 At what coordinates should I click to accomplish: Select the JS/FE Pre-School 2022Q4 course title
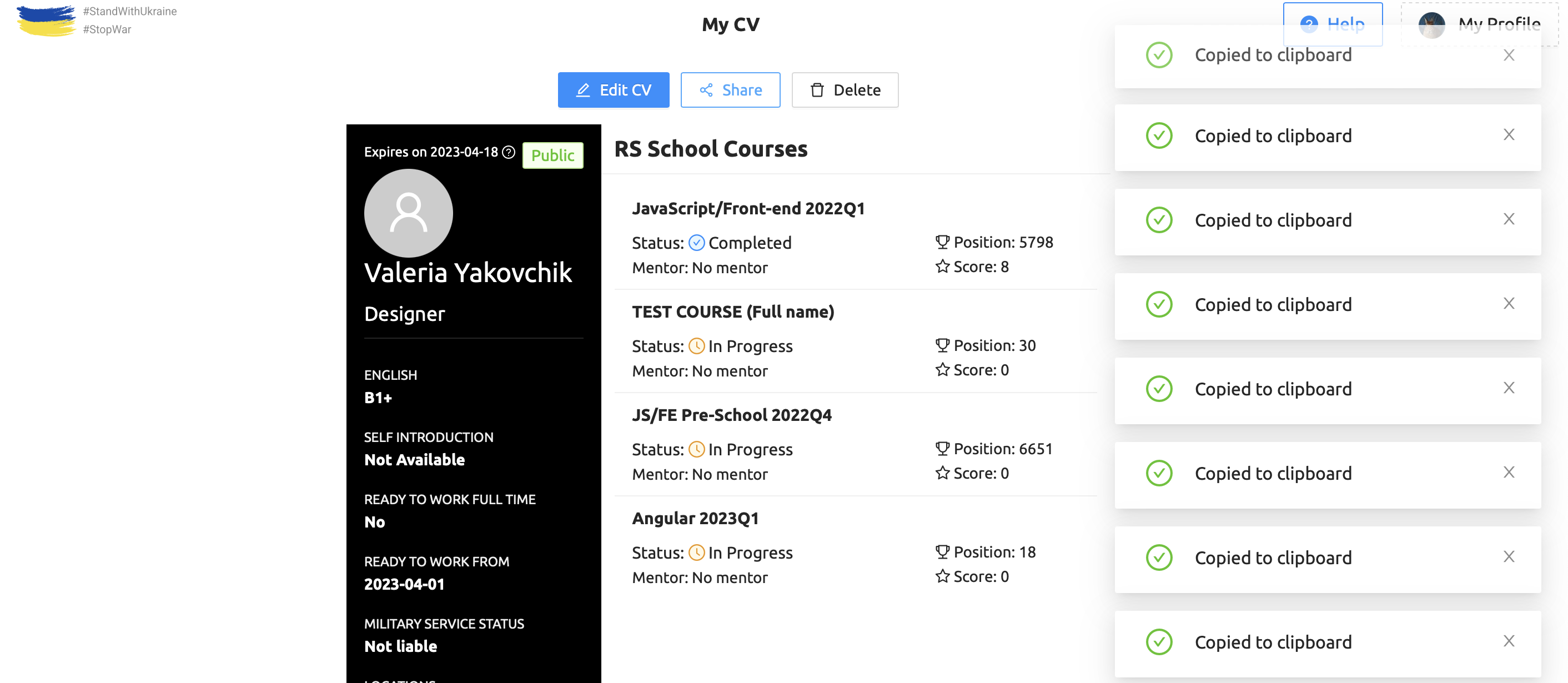pos(732,415)
